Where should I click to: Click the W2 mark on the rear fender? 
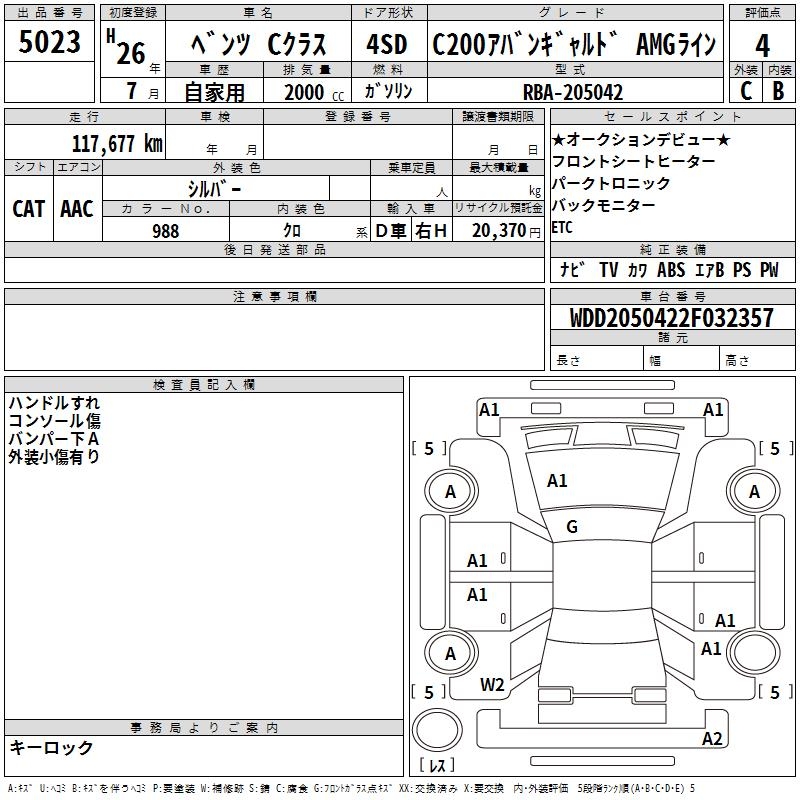pos(492,685)
